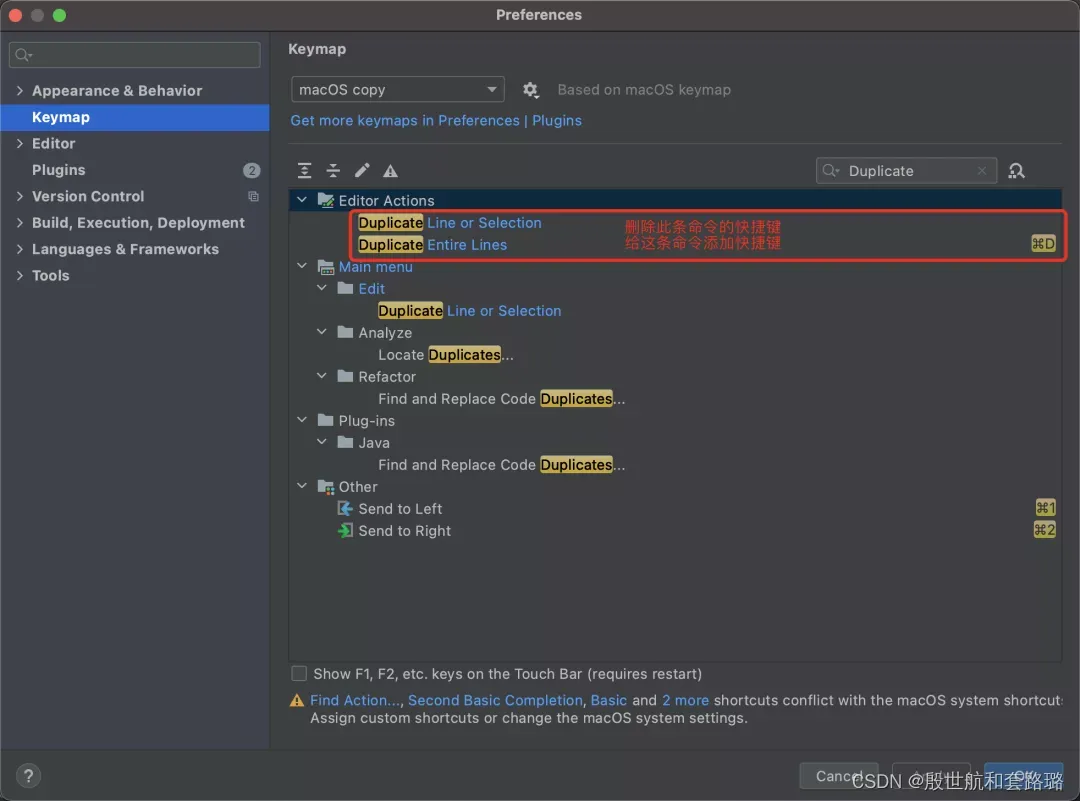The height and width of the screenshot is (801, 1080).
Task: Click the Send to Left arrow icon
Action: click(345, 508)
